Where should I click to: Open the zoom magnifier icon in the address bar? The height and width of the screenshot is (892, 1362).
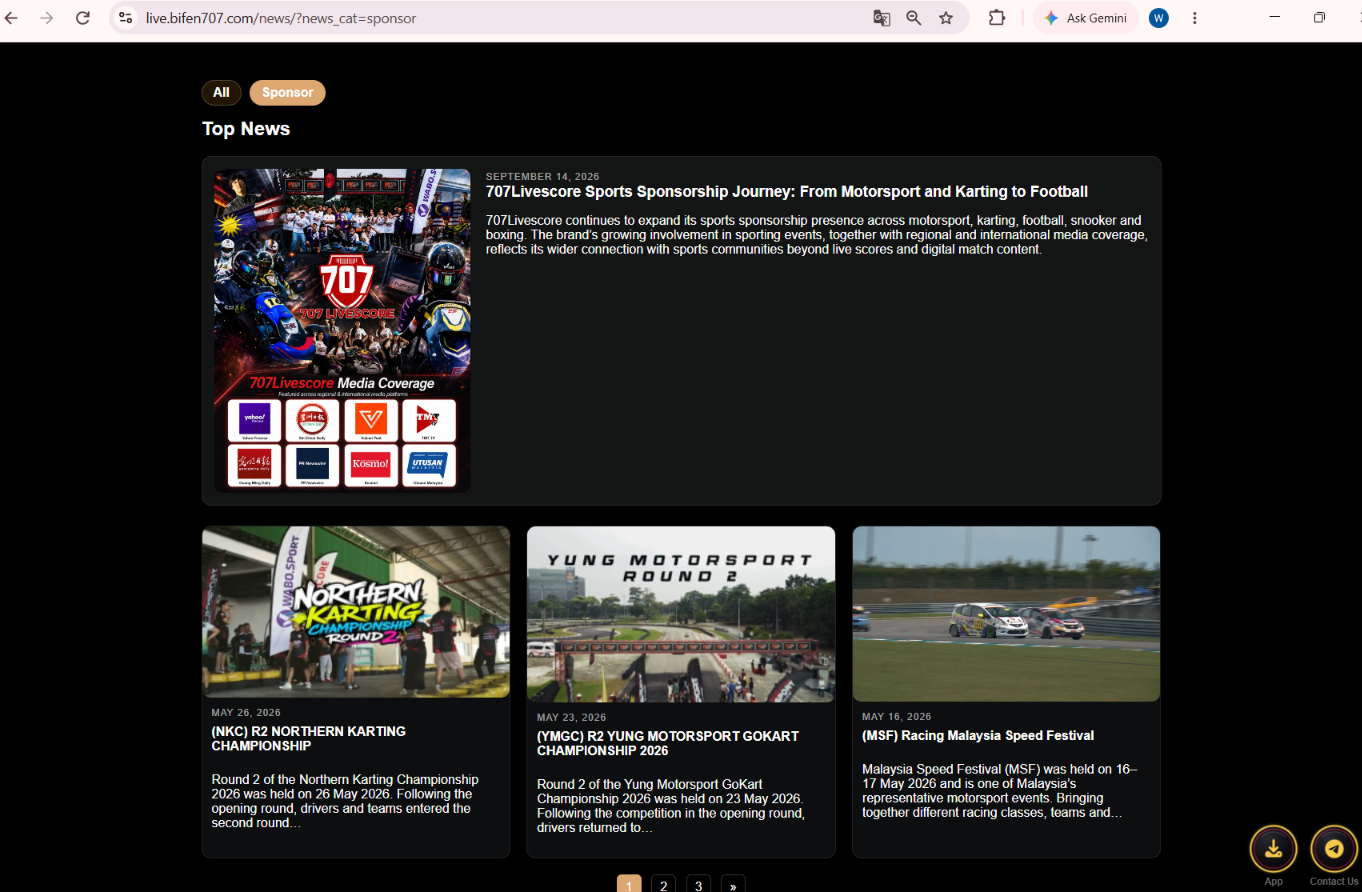tap(913, 18)
